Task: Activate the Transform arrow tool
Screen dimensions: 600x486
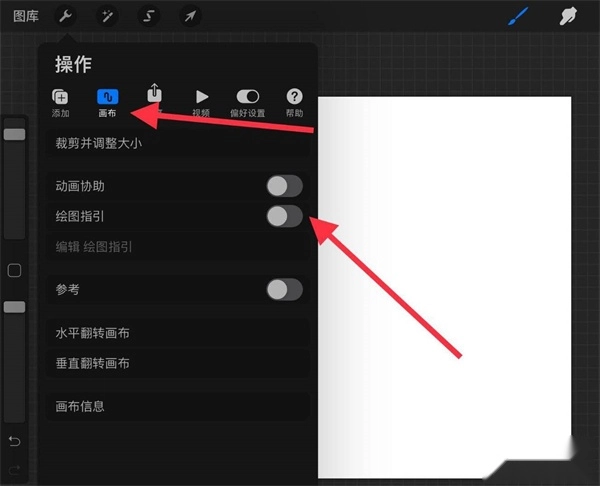Action: (190, 16)
